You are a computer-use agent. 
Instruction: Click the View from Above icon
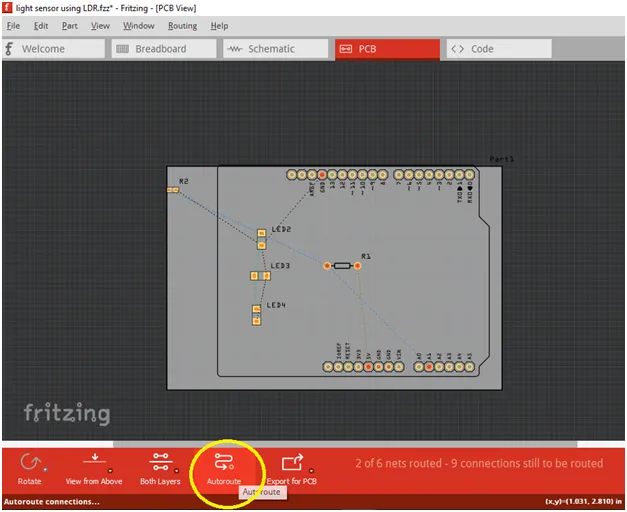[x=94, y=459]
